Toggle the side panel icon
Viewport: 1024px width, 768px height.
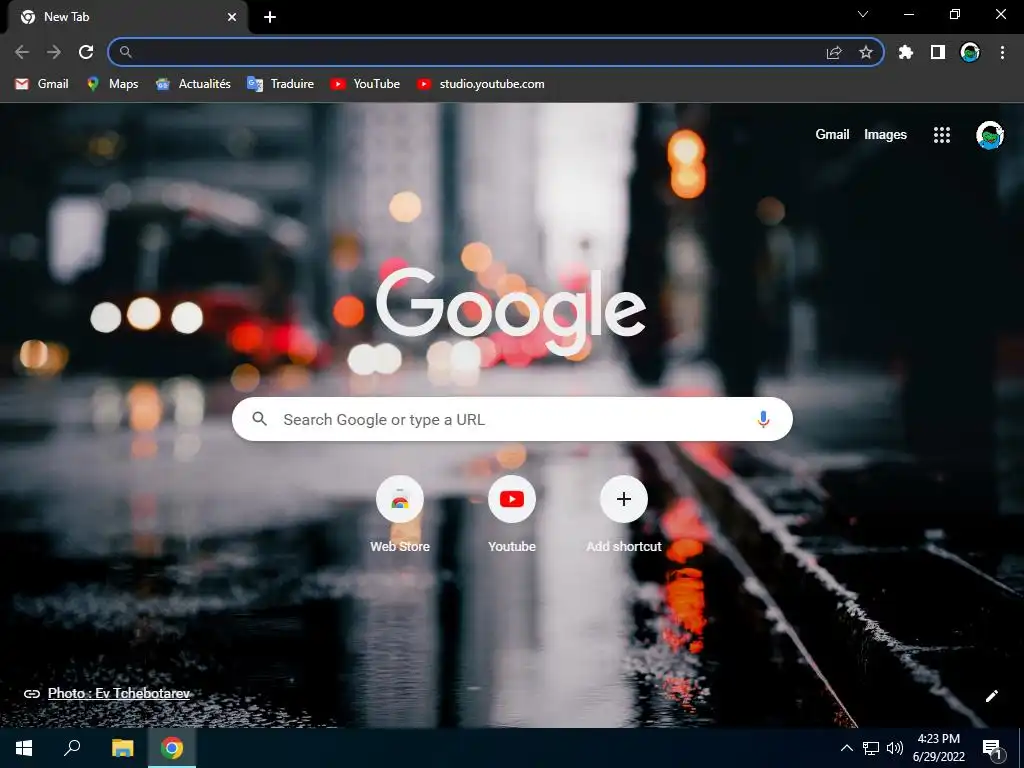[x=938, y=52]
